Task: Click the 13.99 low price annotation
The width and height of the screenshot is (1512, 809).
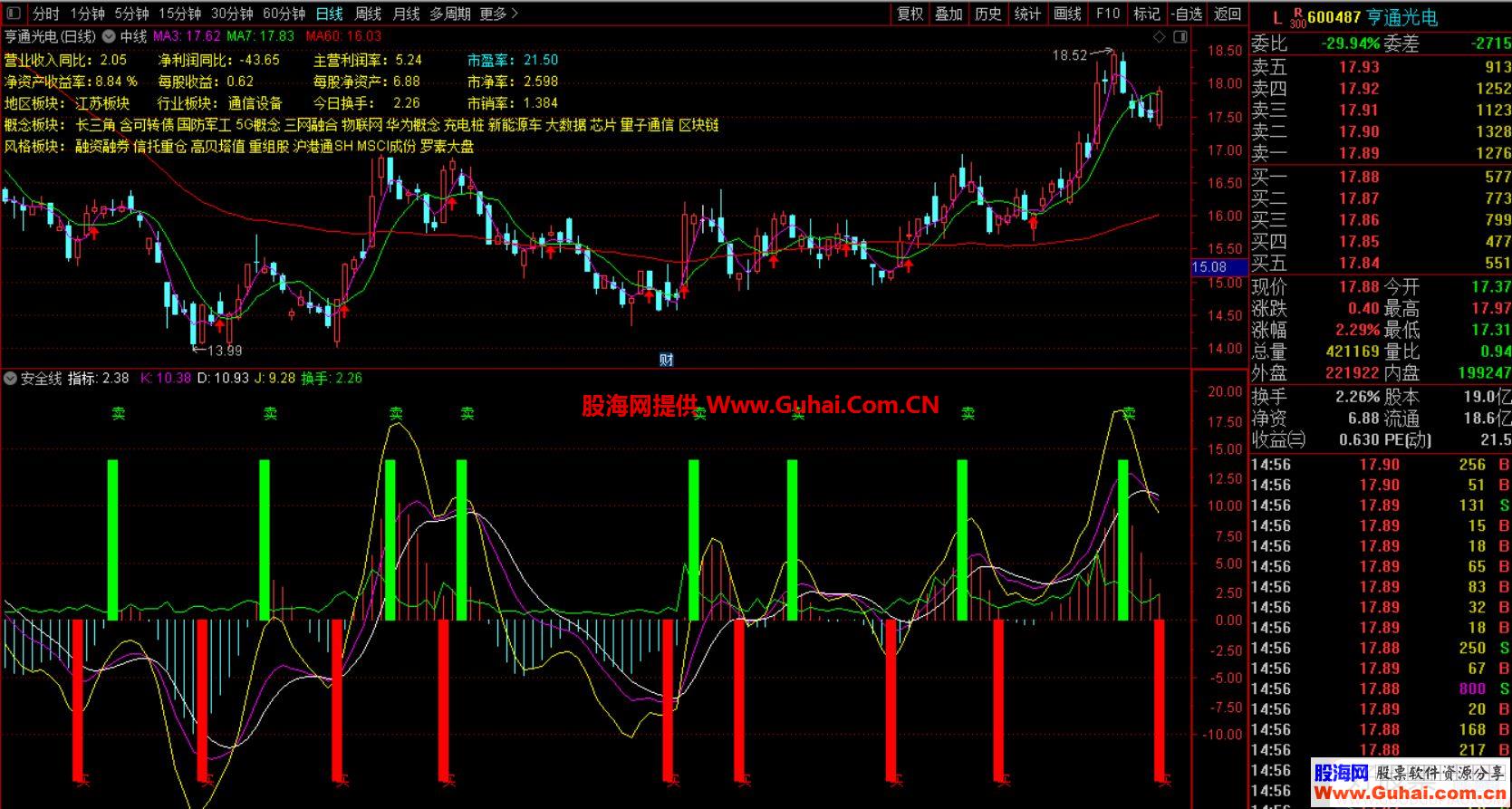Action: tap(225, 351)
